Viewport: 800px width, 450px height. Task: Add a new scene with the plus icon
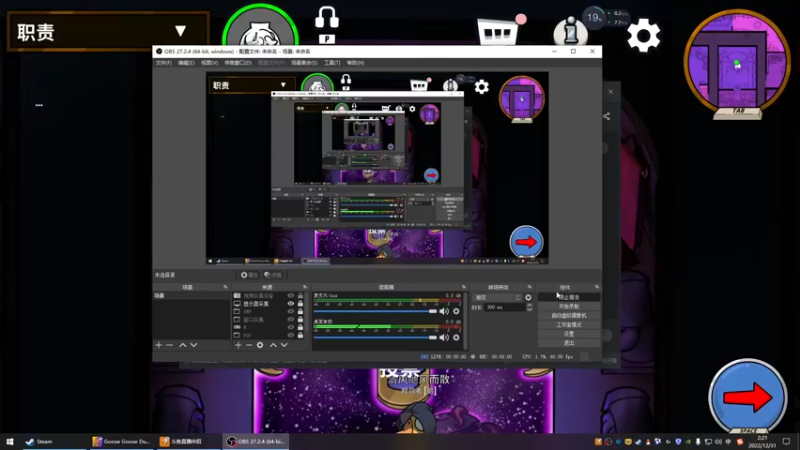click(x=159, y=345)
